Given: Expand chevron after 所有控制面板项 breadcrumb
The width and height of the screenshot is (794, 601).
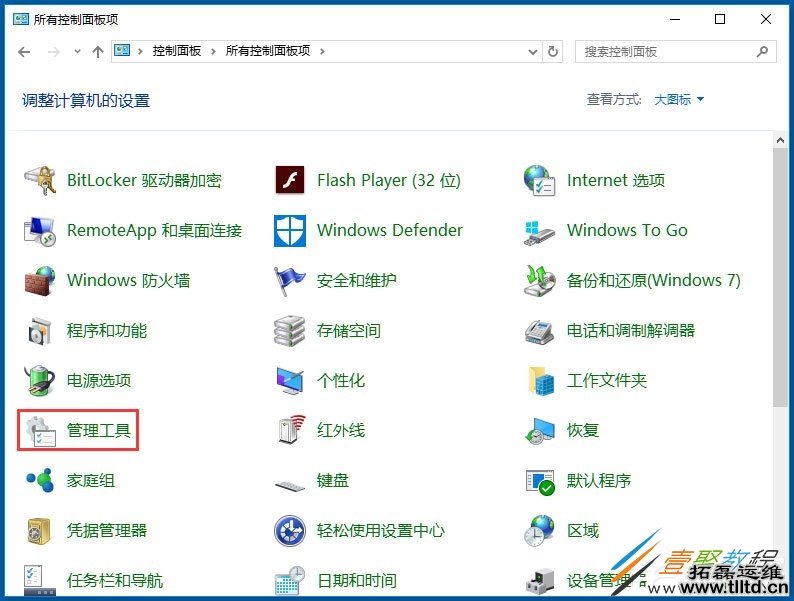Looking at the screenshot, I should pos(322,51).
